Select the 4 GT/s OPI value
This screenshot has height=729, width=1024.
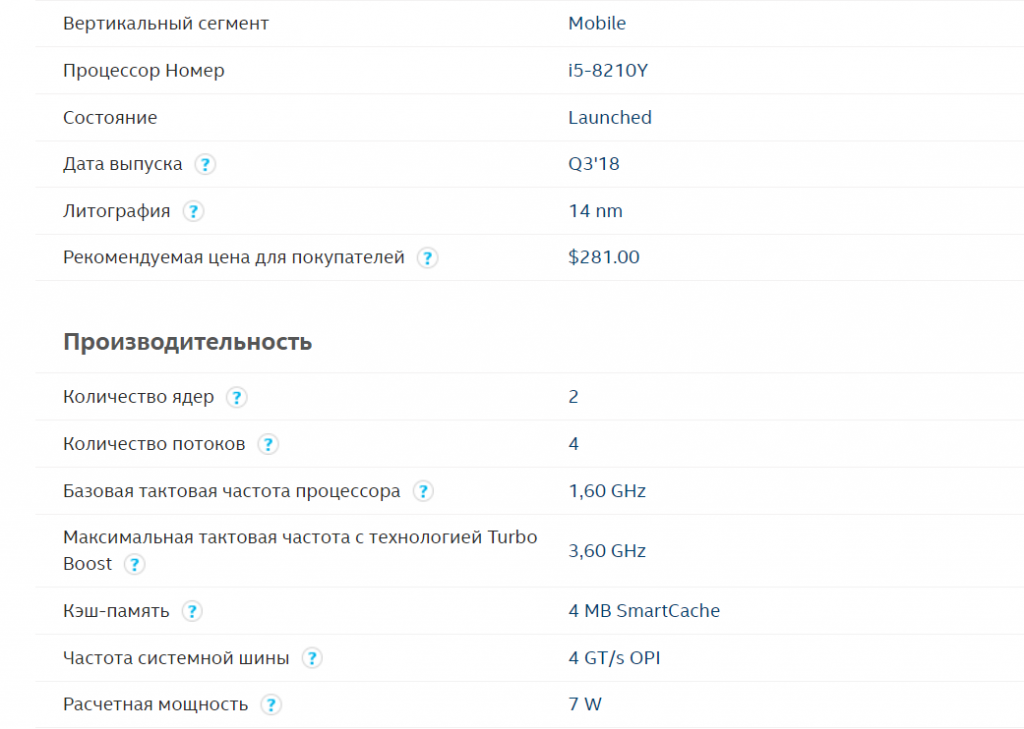(x=613, y=658)
